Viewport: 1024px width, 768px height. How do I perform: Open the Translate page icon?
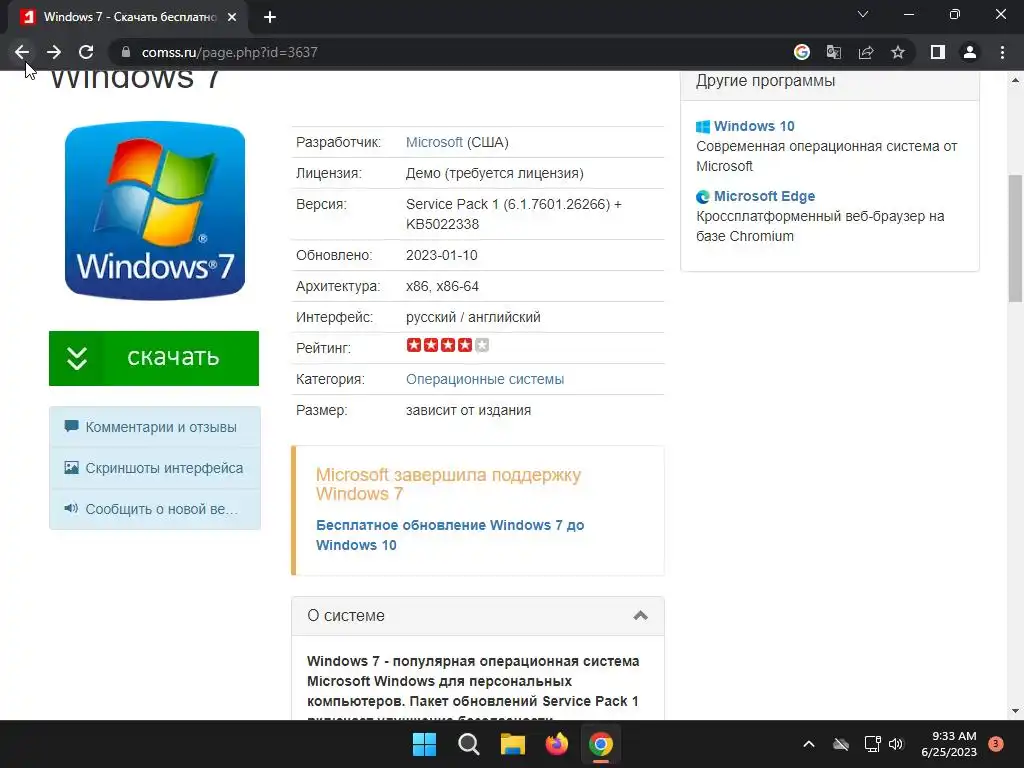pos(834,52)
